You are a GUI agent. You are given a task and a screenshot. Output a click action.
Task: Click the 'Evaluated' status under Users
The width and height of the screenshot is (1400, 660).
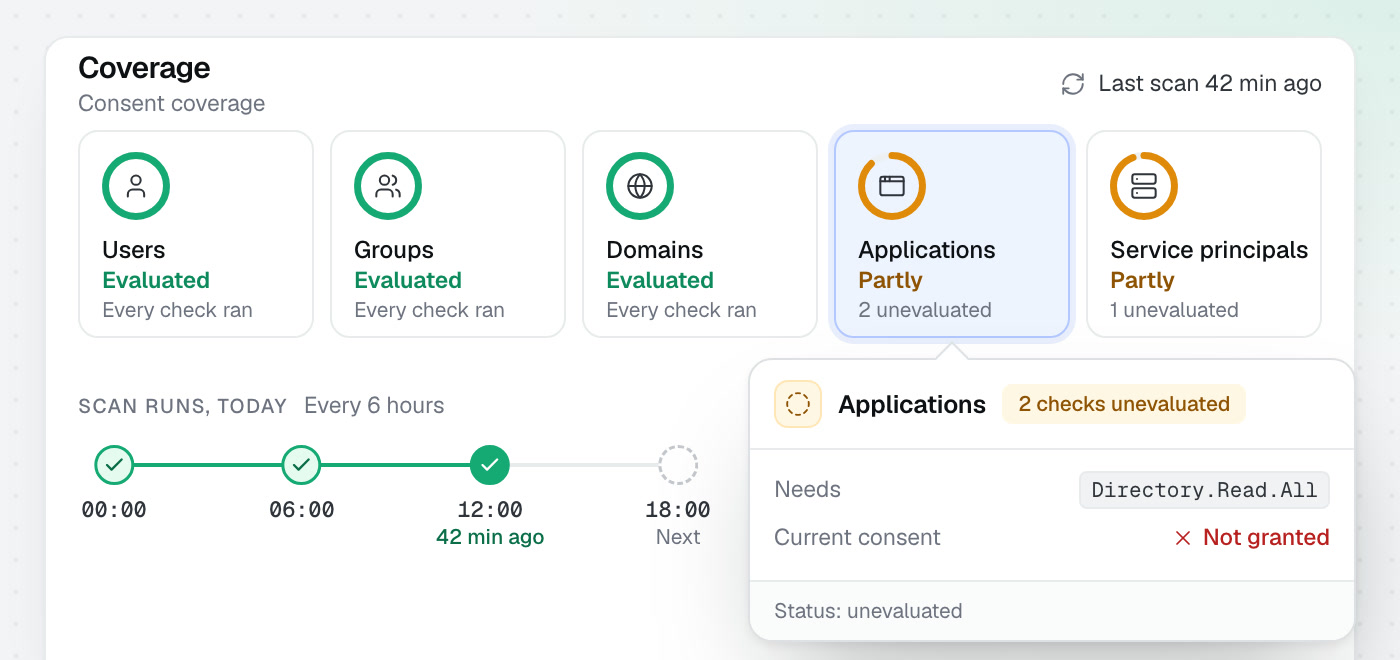(x=156, y=281)
